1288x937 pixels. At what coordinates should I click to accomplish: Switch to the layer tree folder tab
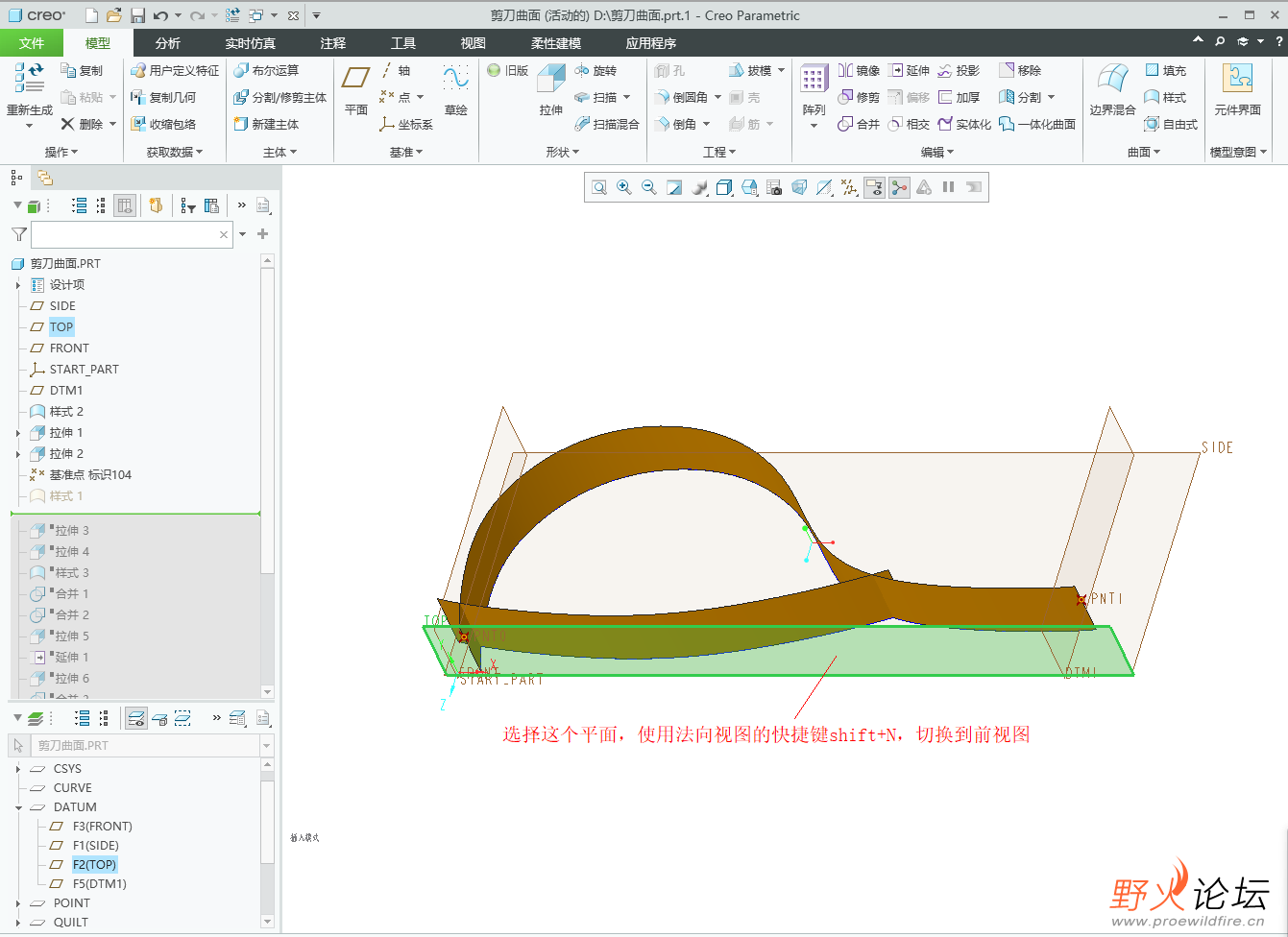click(x=45, y=178)
